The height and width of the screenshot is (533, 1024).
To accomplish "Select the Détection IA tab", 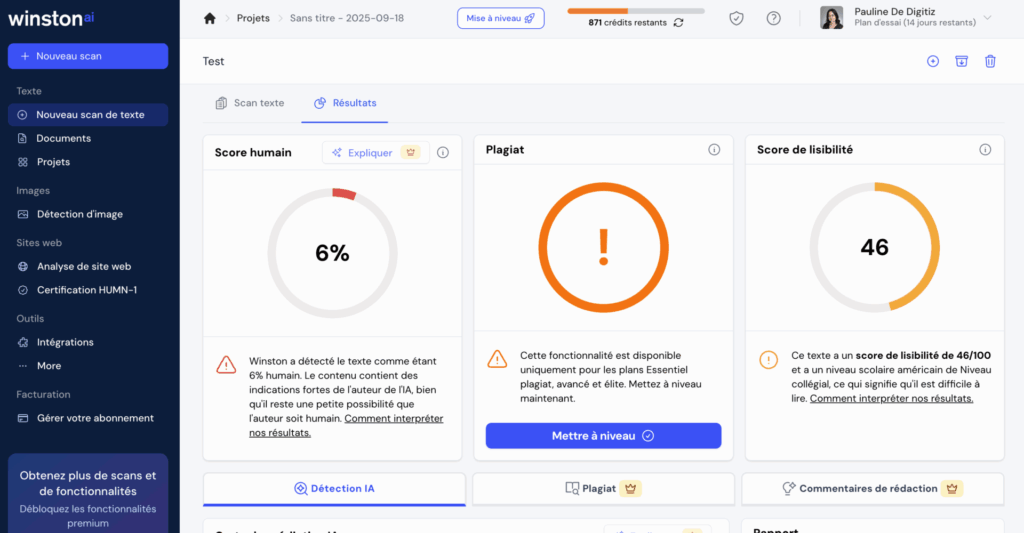I will tap(334, 489).
